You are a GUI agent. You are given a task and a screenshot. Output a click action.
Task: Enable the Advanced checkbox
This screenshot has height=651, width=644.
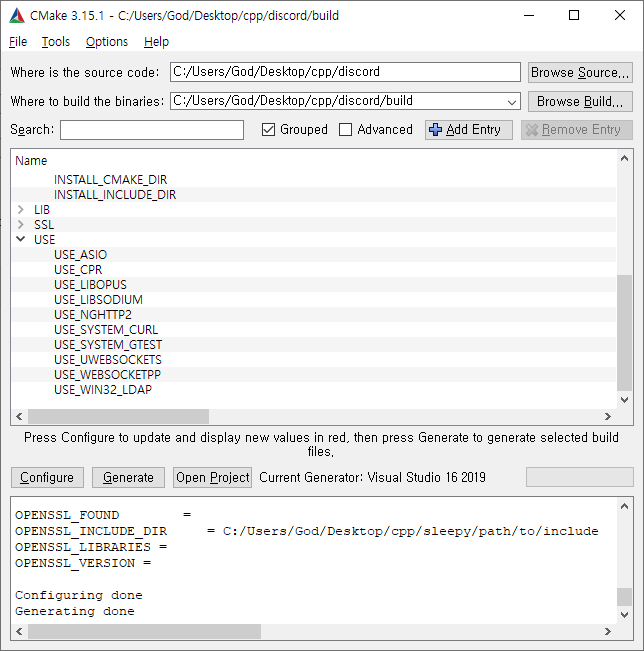(345, 130)
